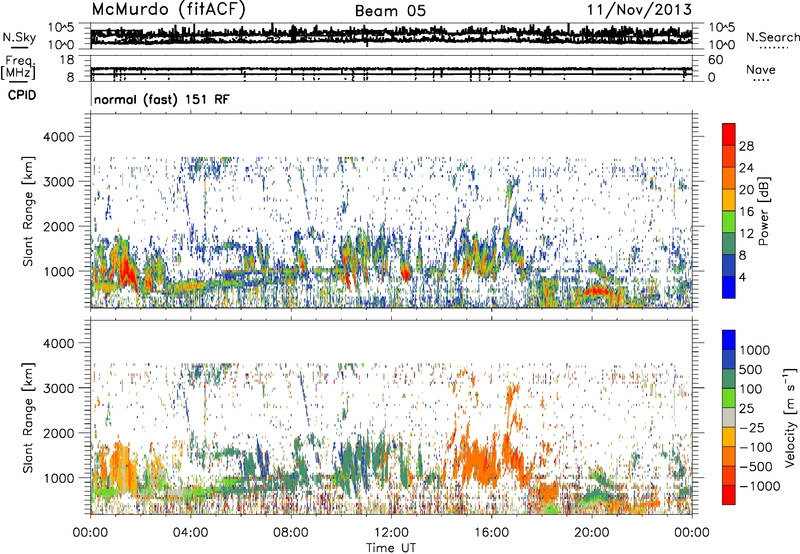800x554 pixels.
Task: Click the "4000" range tick of the Power panel
Action: tap(61, 137)
